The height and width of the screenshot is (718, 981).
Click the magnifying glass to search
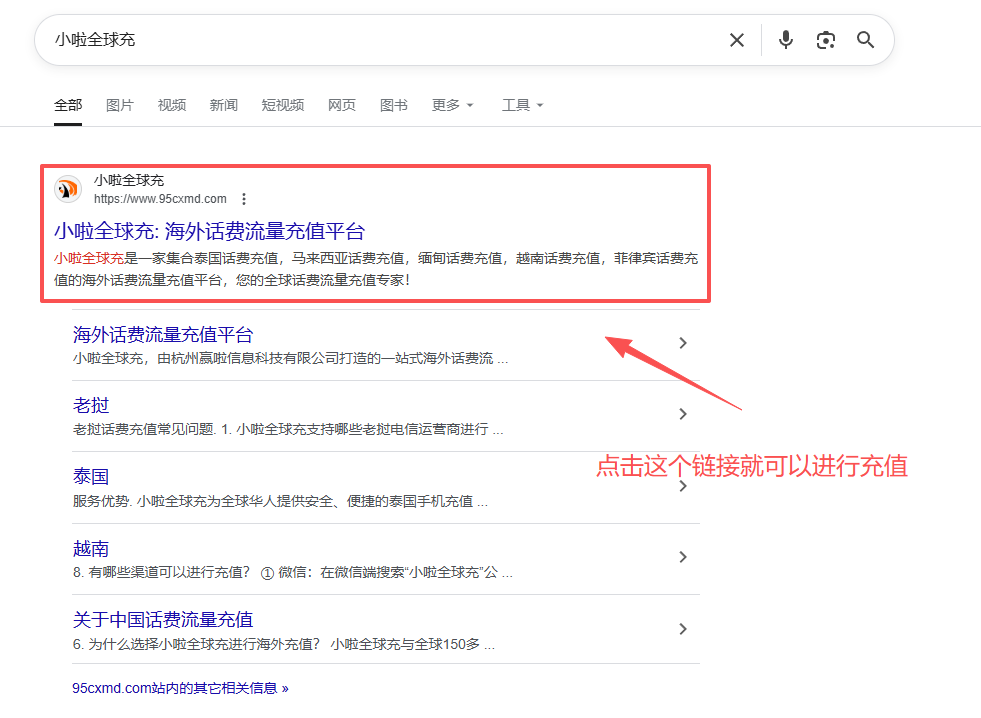click(865, 40)
